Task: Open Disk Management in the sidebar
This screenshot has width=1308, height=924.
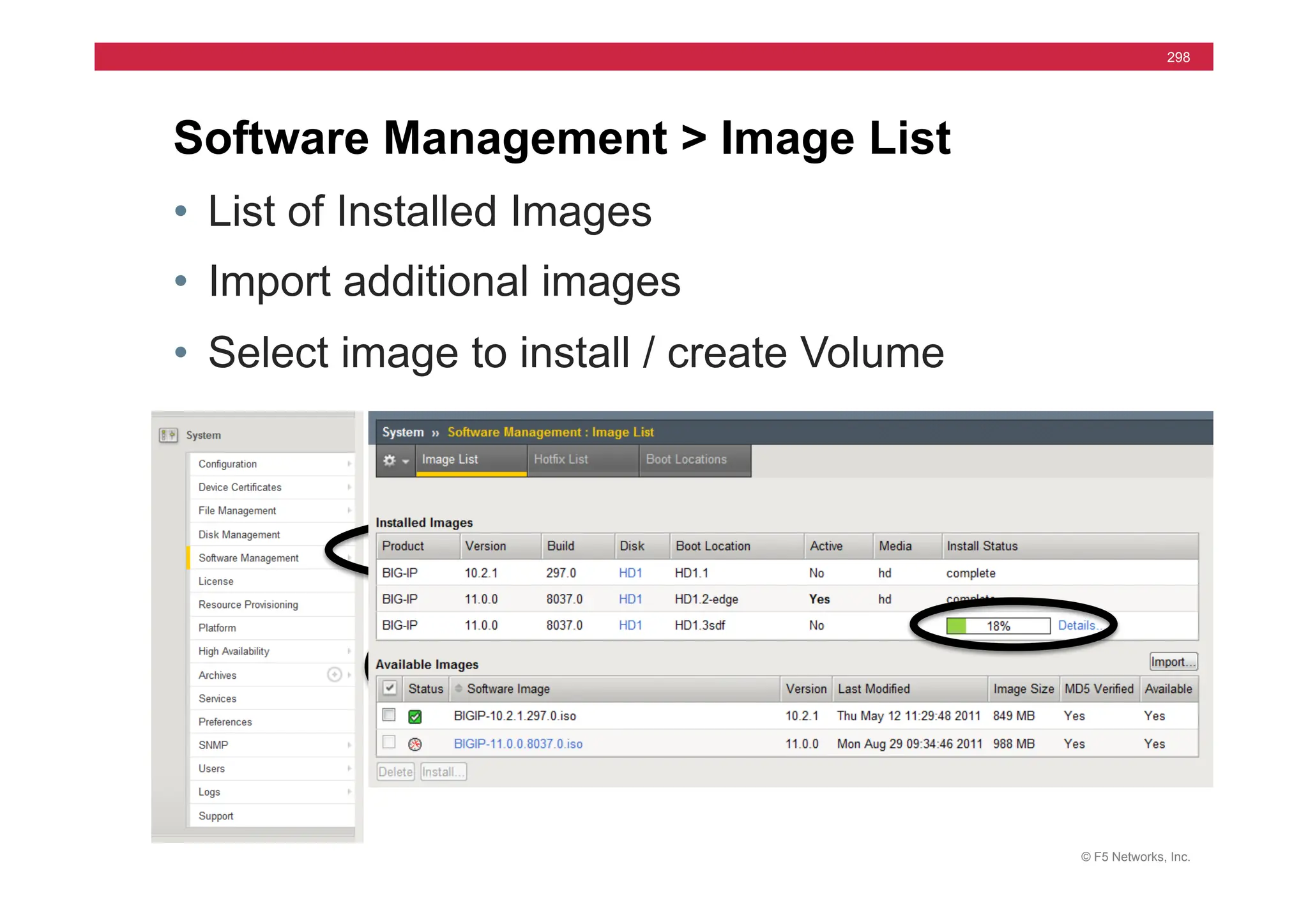Action: [271, 534]
